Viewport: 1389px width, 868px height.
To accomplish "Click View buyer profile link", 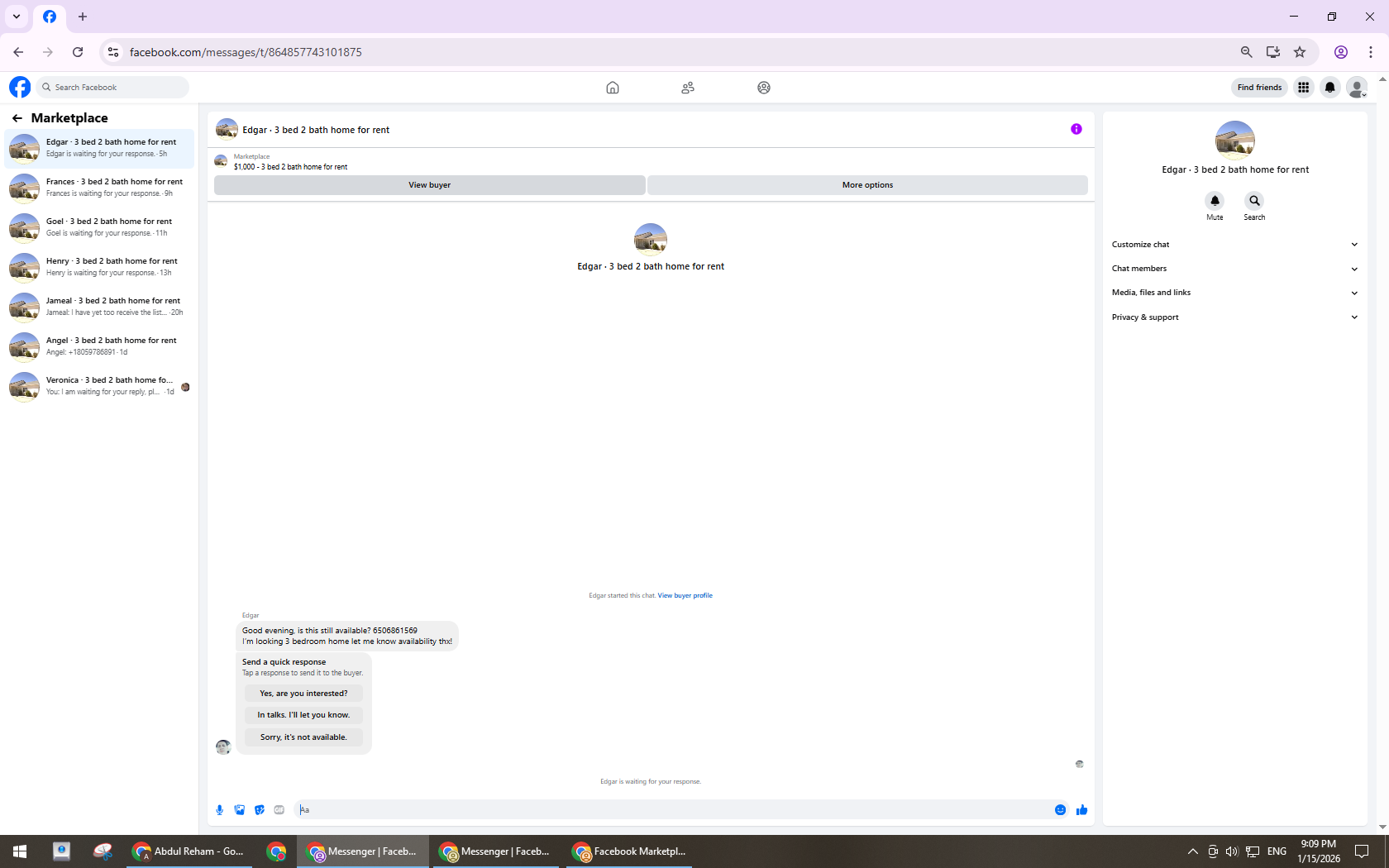I will [x=685, y=595].
